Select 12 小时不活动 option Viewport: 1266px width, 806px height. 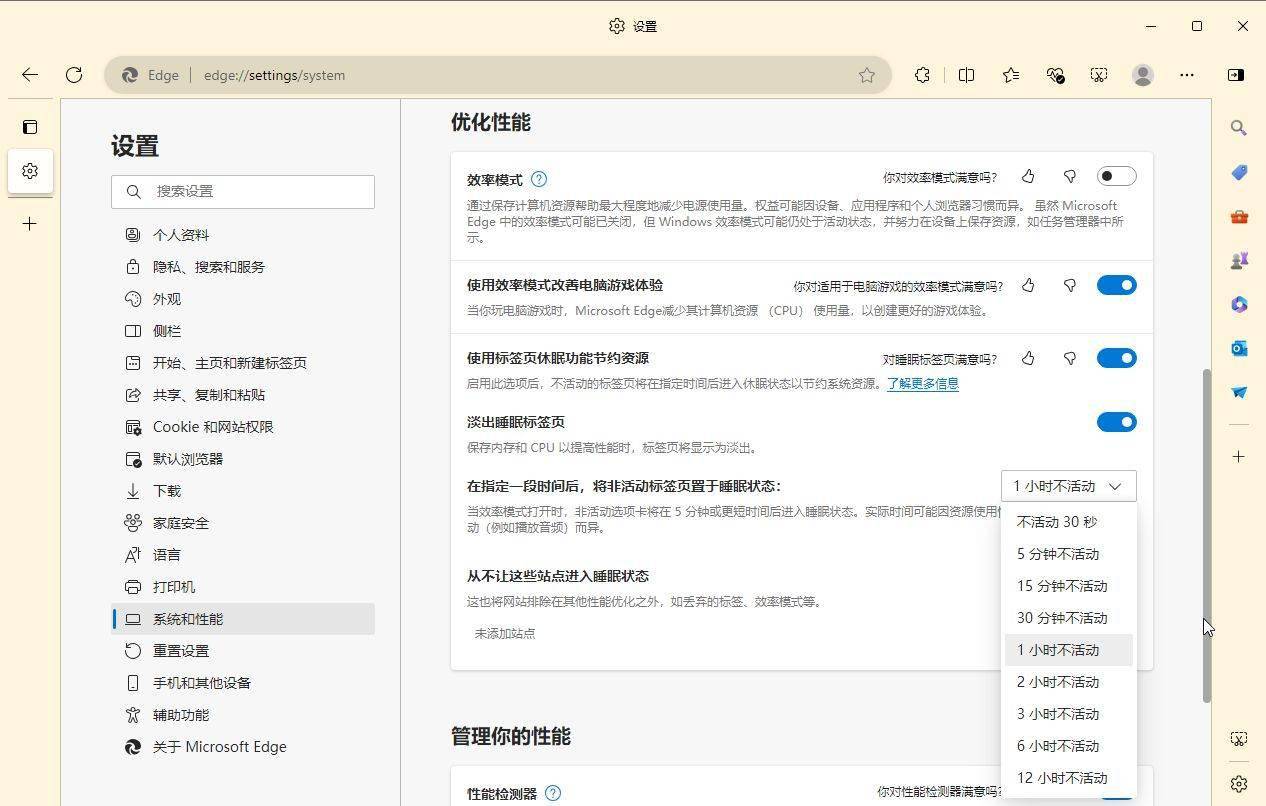click(1068, 778)
